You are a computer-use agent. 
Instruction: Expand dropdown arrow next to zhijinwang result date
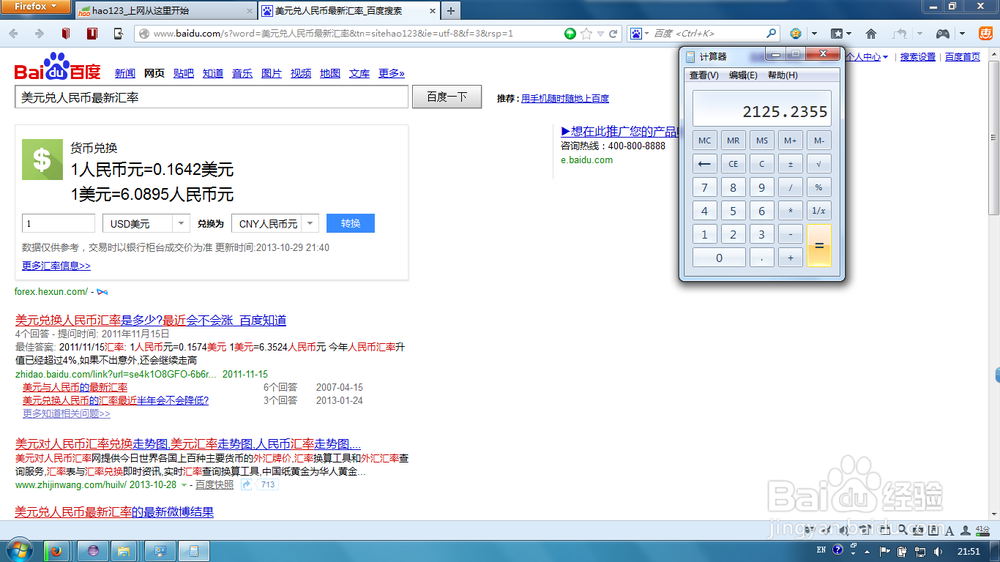(184, 485)
